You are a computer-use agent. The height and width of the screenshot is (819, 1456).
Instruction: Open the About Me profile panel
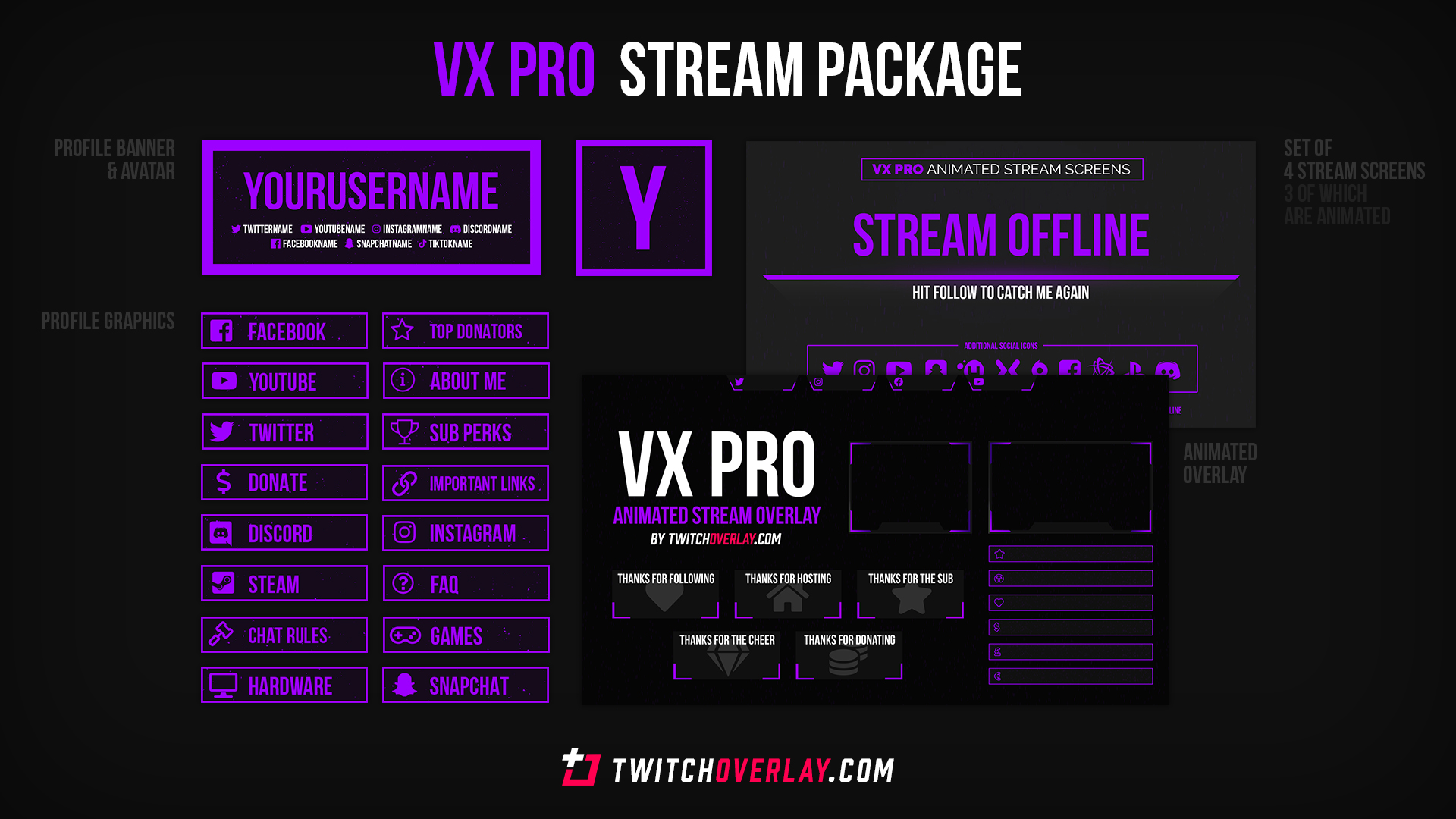pos(465,381)
